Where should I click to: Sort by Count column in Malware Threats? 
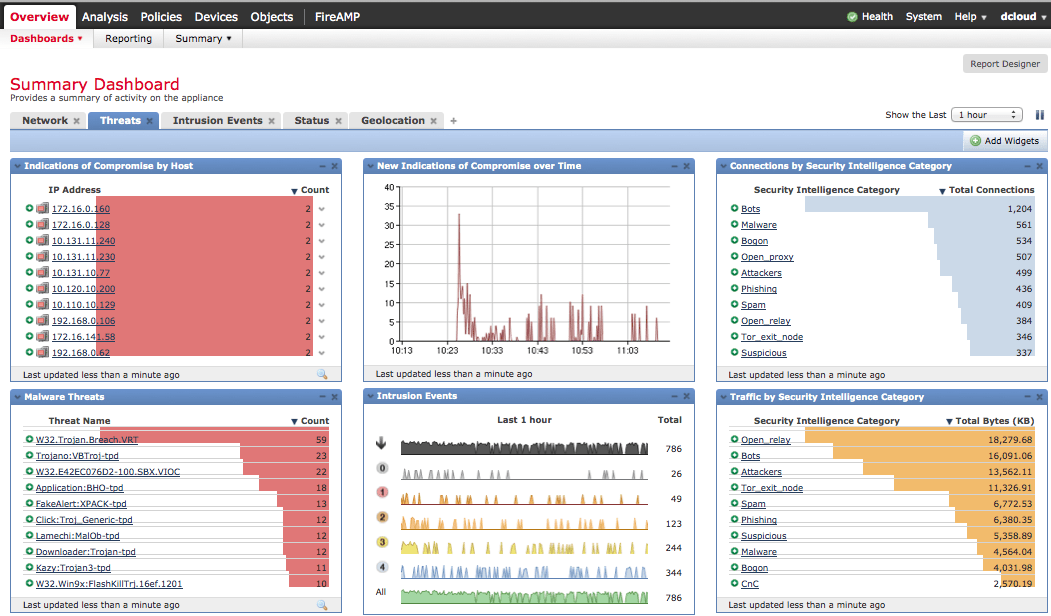[x=314, y=421]
